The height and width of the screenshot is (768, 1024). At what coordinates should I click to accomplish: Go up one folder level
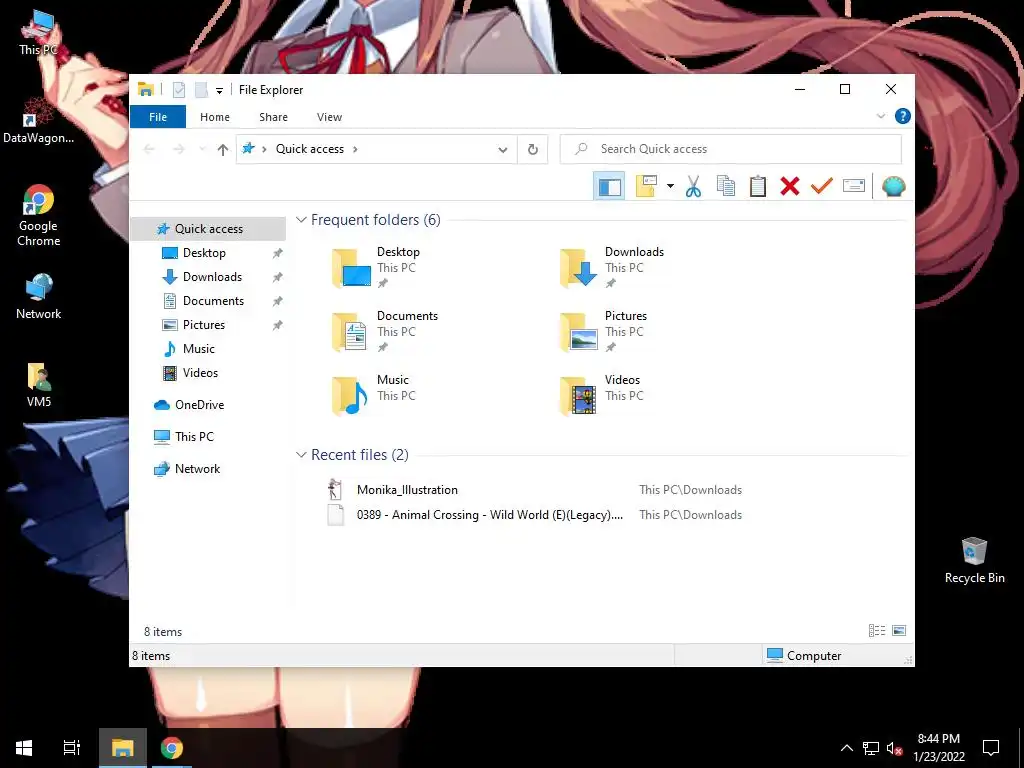pyautogui.click(x=223, y=150)
